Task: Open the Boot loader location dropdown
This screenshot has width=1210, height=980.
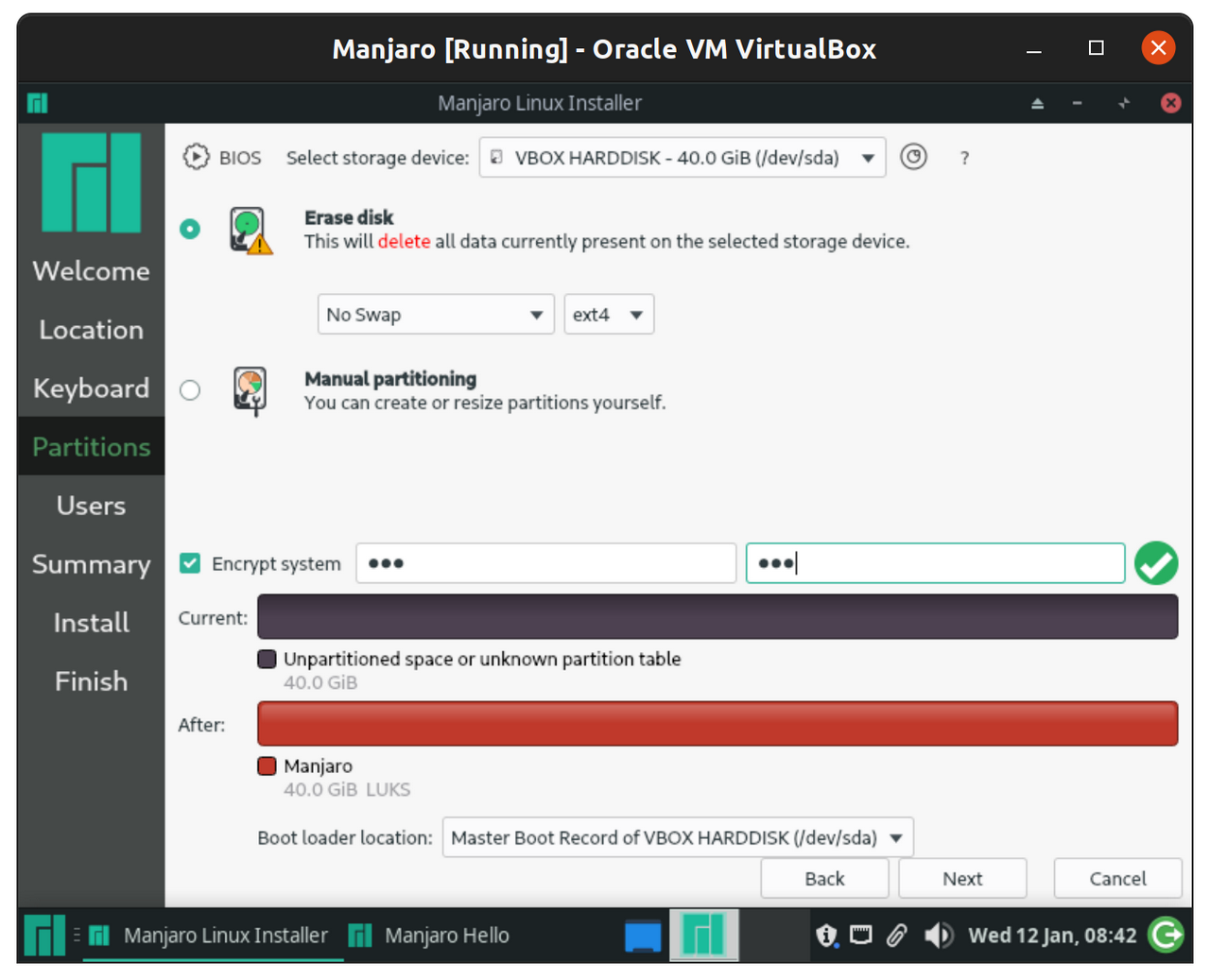Action: click(x=677, y=837)
